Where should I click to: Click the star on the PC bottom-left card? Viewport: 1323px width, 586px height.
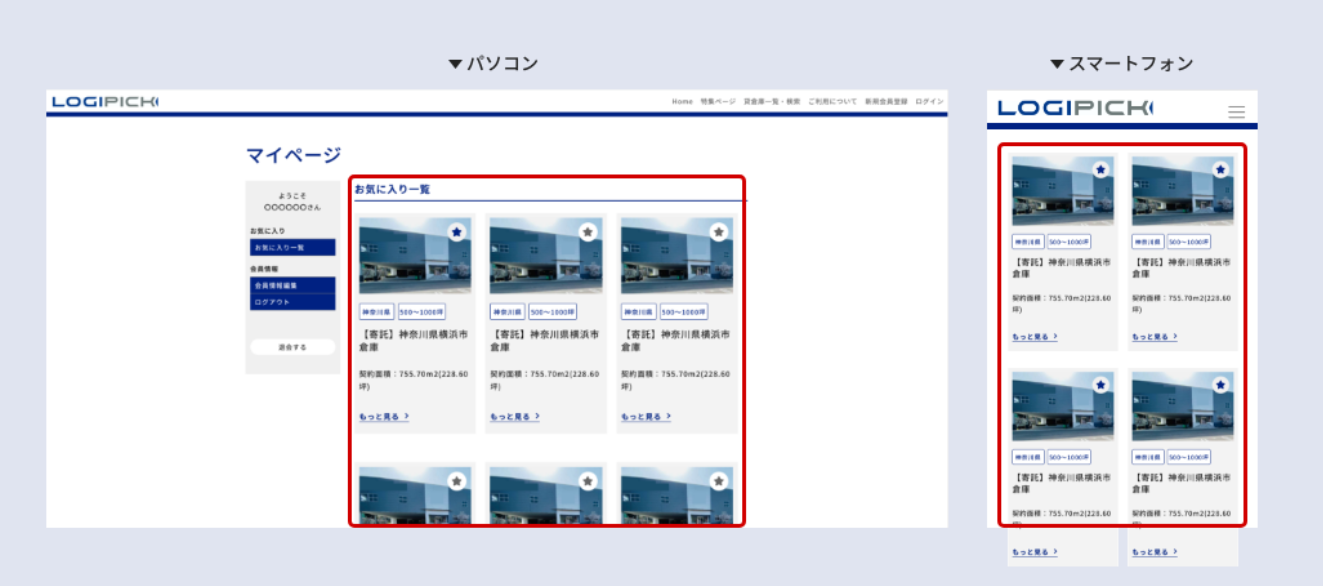[x=457, y=481]
